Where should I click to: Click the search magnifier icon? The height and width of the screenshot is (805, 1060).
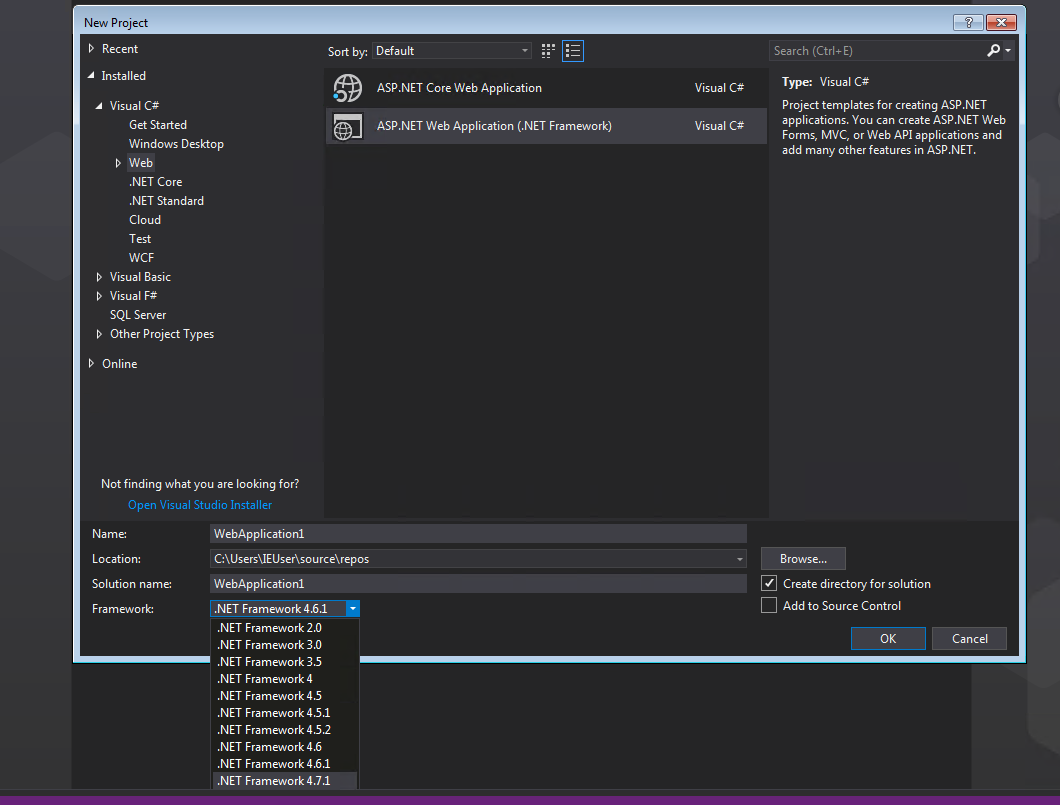pyautogui.click(x=993, y=51)
